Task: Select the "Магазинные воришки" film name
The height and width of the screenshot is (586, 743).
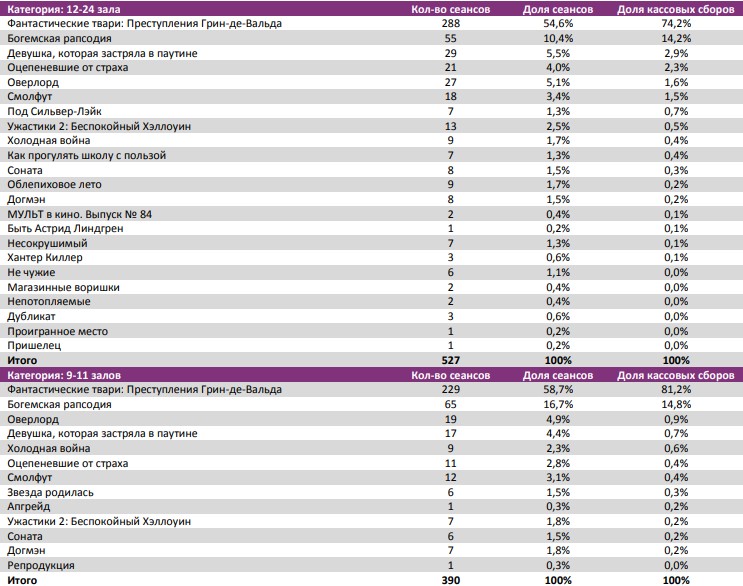Action: [63, 287]
